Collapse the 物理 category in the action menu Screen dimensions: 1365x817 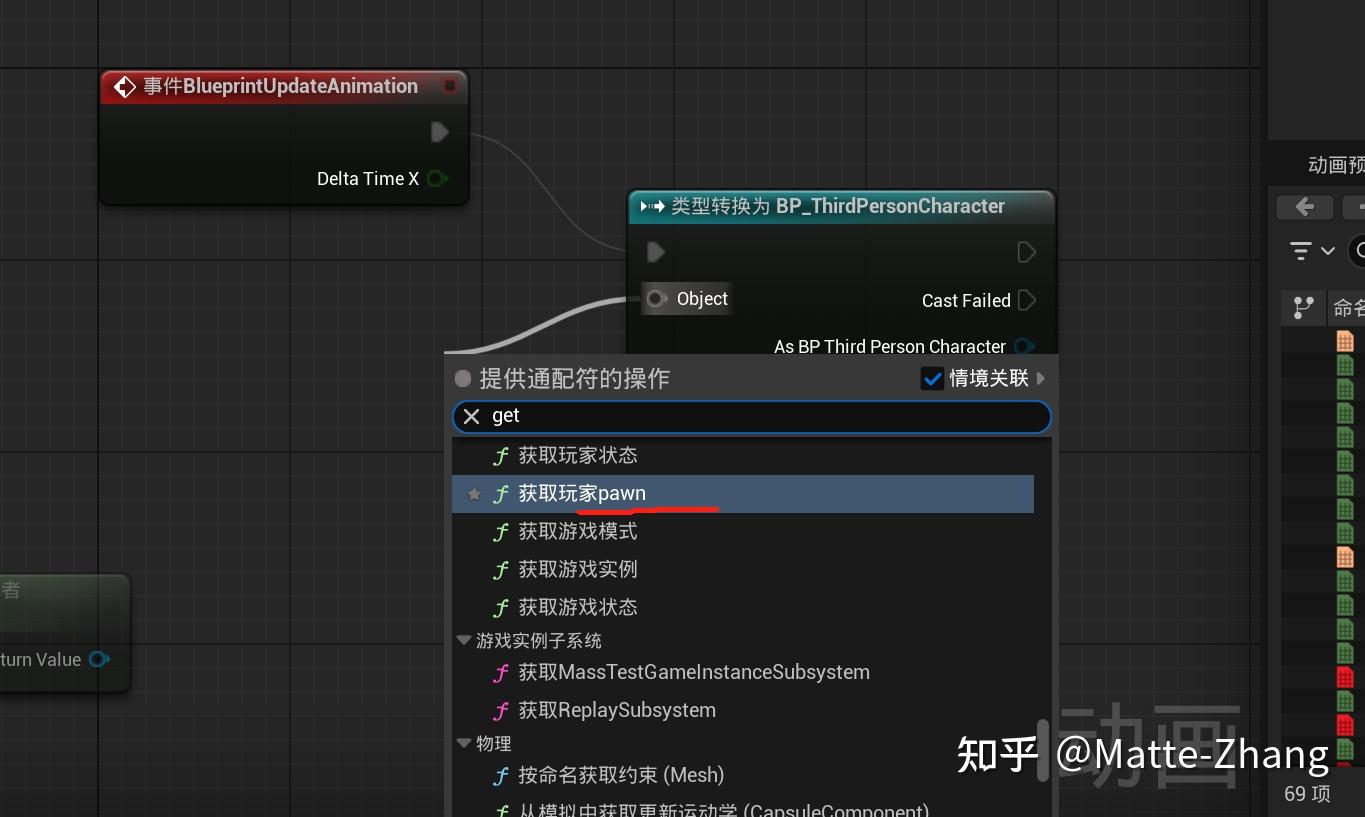[463, 743]
